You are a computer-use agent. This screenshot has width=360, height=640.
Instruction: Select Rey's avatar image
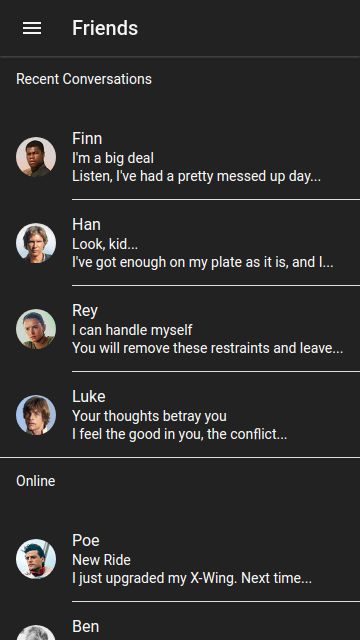[x=36, y=329]
